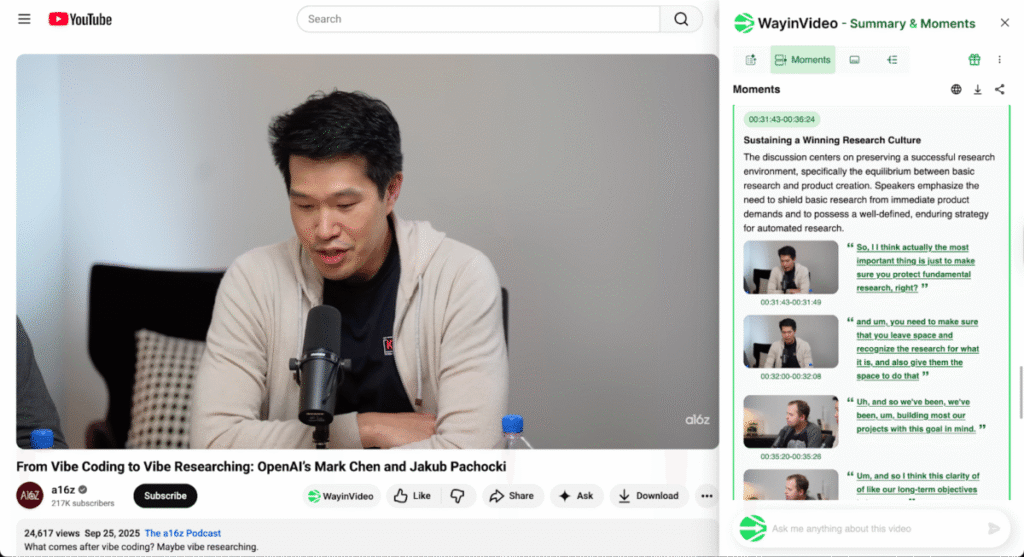Expand more actions under the video title
Screen dimensions: 1024x557
click(x=707, y=496)
